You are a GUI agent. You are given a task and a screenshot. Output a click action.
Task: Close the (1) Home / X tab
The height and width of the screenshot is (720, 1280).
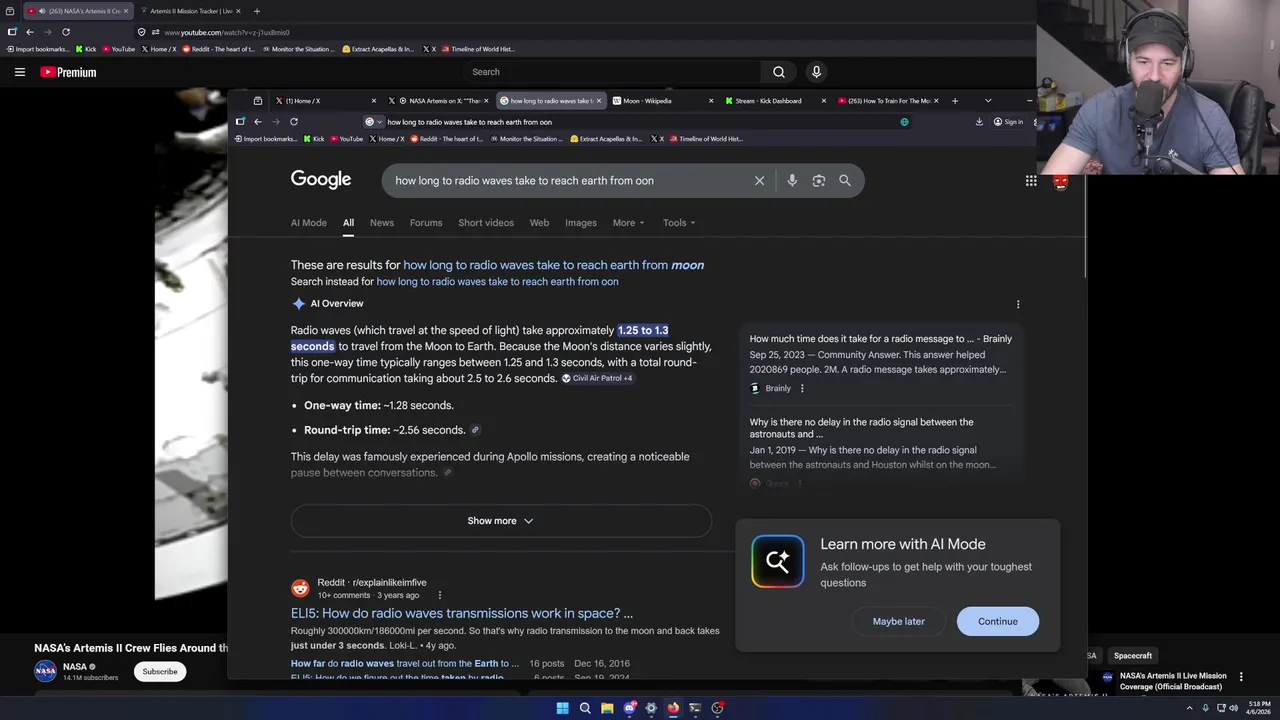coord(374,101)
